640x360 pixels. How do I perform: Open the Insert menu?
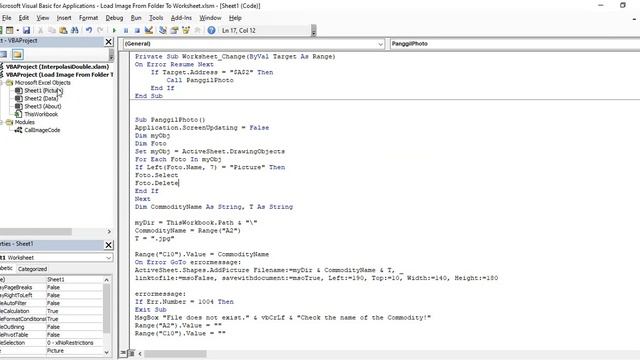(64, 18)
